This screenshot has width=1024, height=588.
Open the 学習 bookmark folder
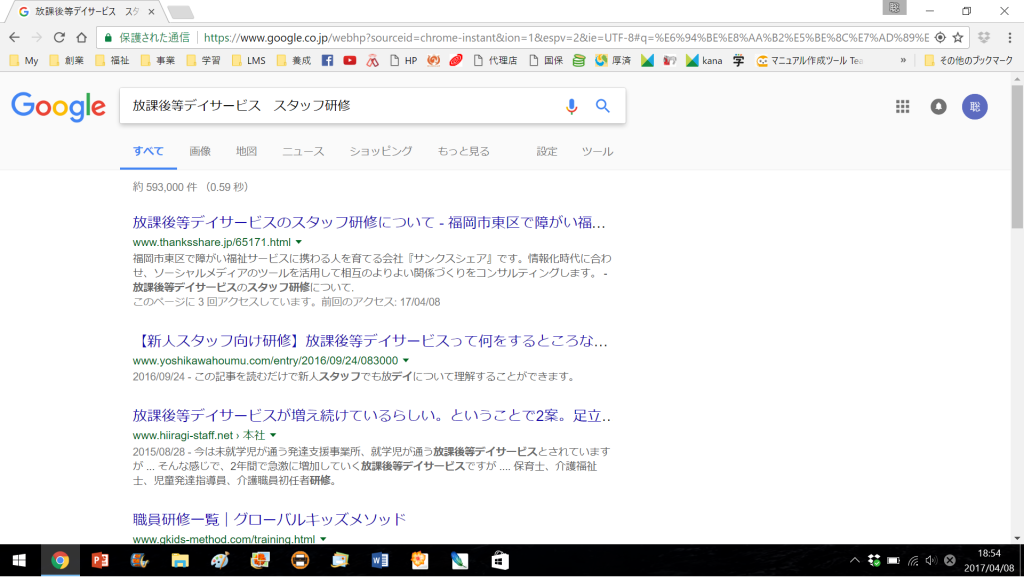(204, 61)
